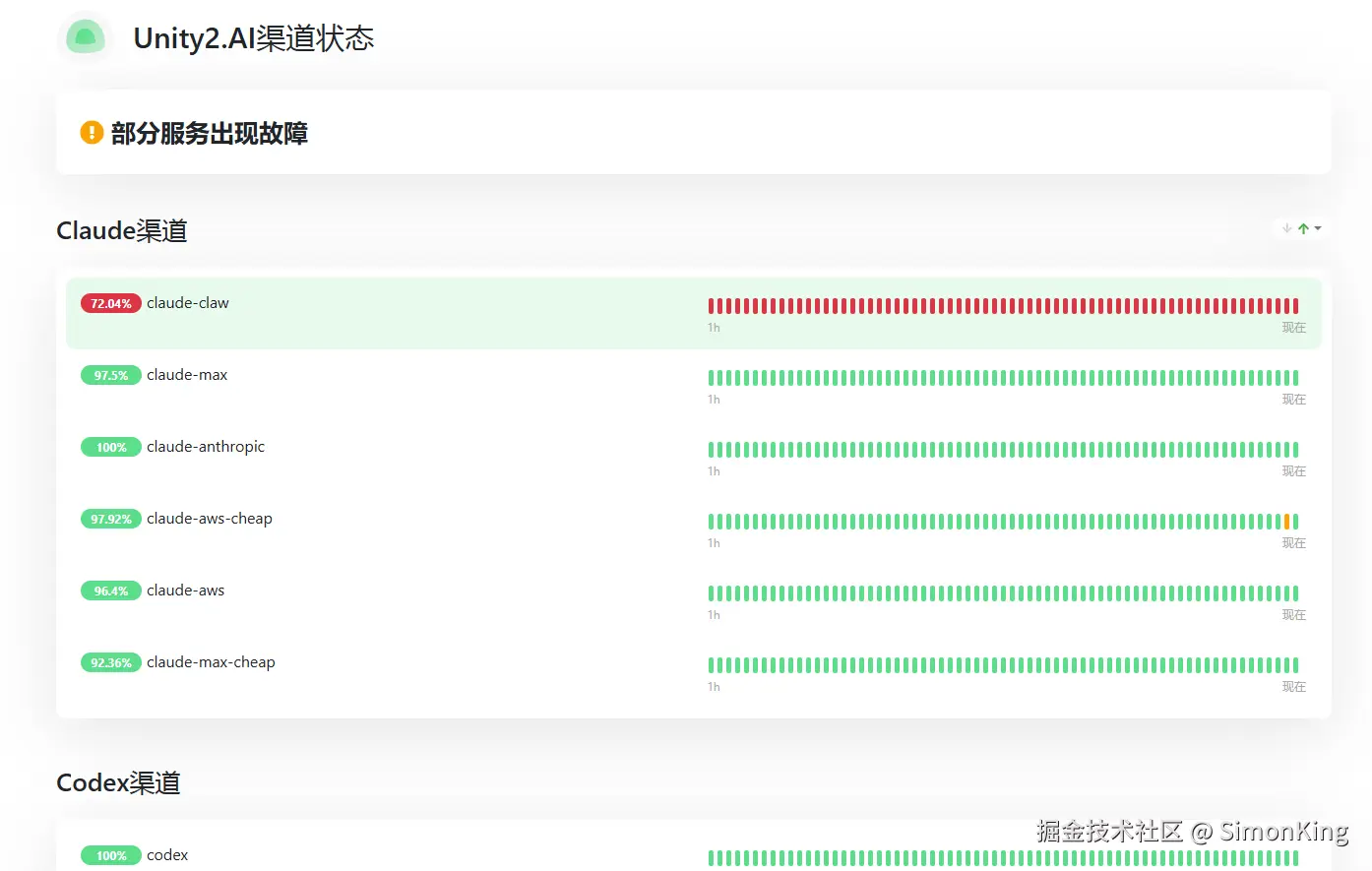Image resolution: width=1372 pixels, height=871 pixels.
Task: Click the 1h label under claude-max-cheap's bar
Action: [x=714, y=687]
